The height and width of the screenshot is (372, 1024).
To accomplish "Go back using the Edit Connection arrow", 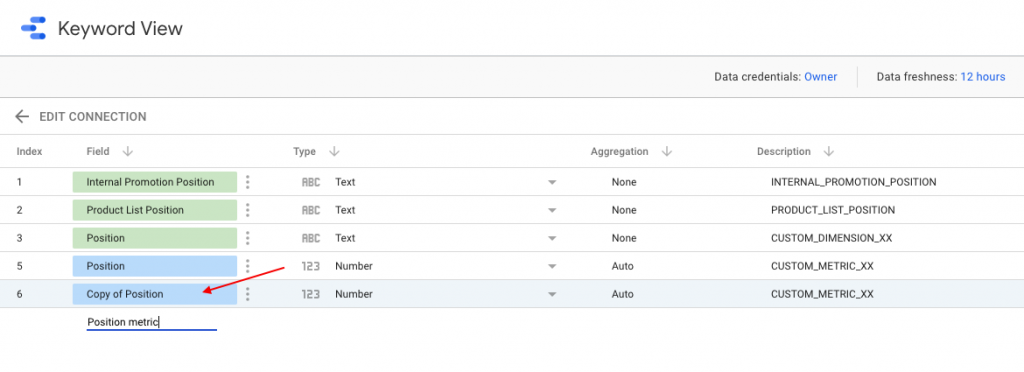I will 22,117.
